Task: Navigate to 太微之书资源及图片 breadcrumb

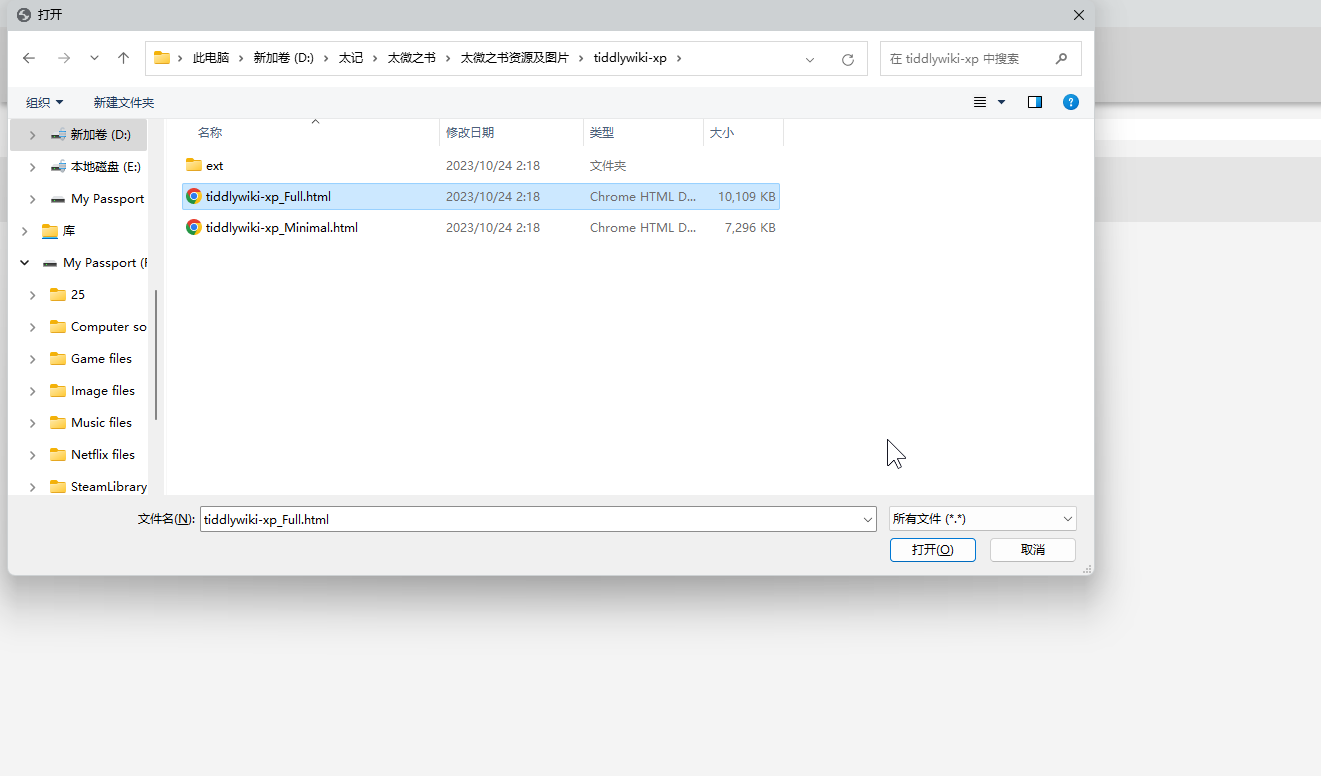Action: (515, 58)
